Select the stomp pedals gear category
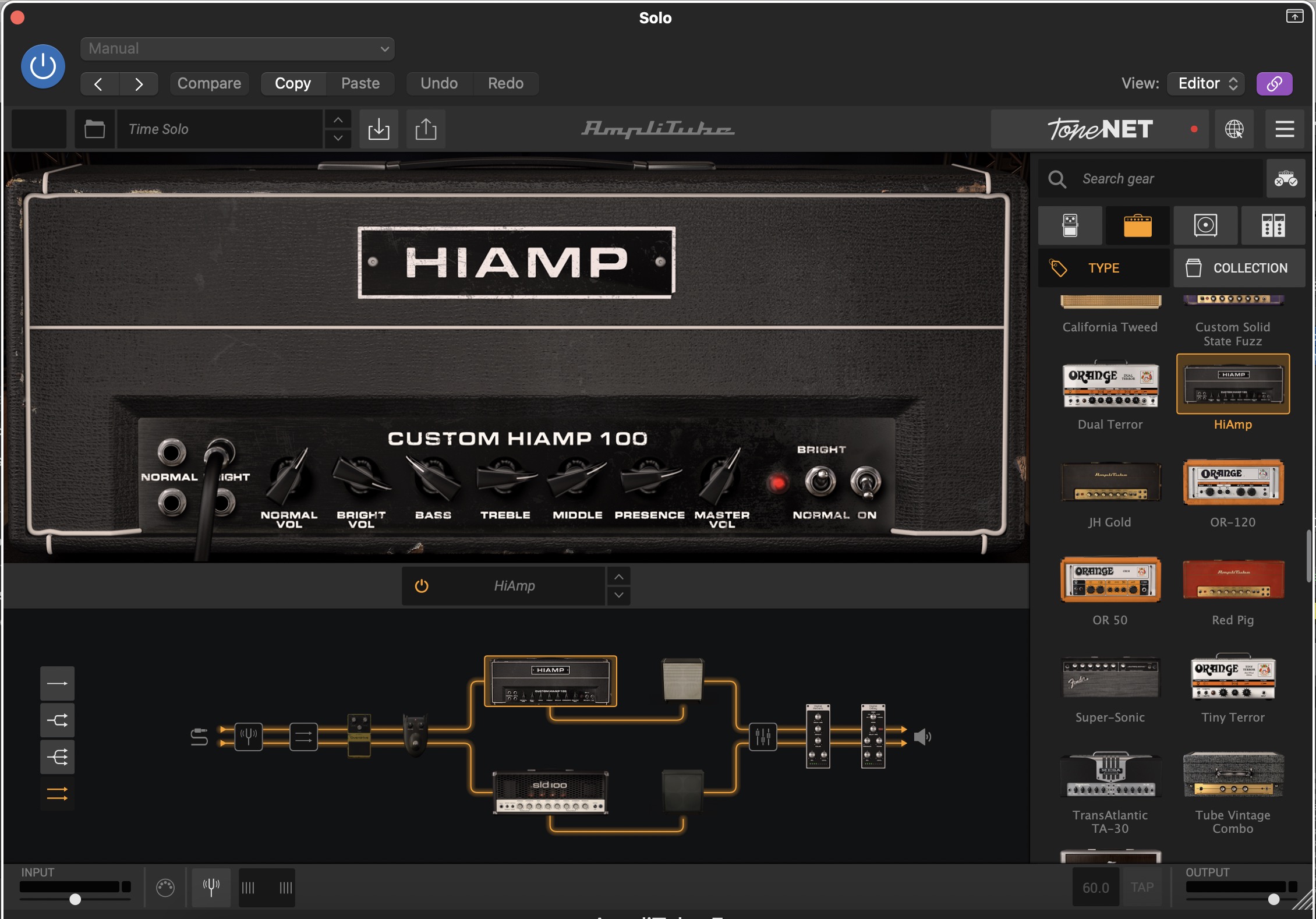This screenshot has height=919, width=1316. click(1070, 225)
